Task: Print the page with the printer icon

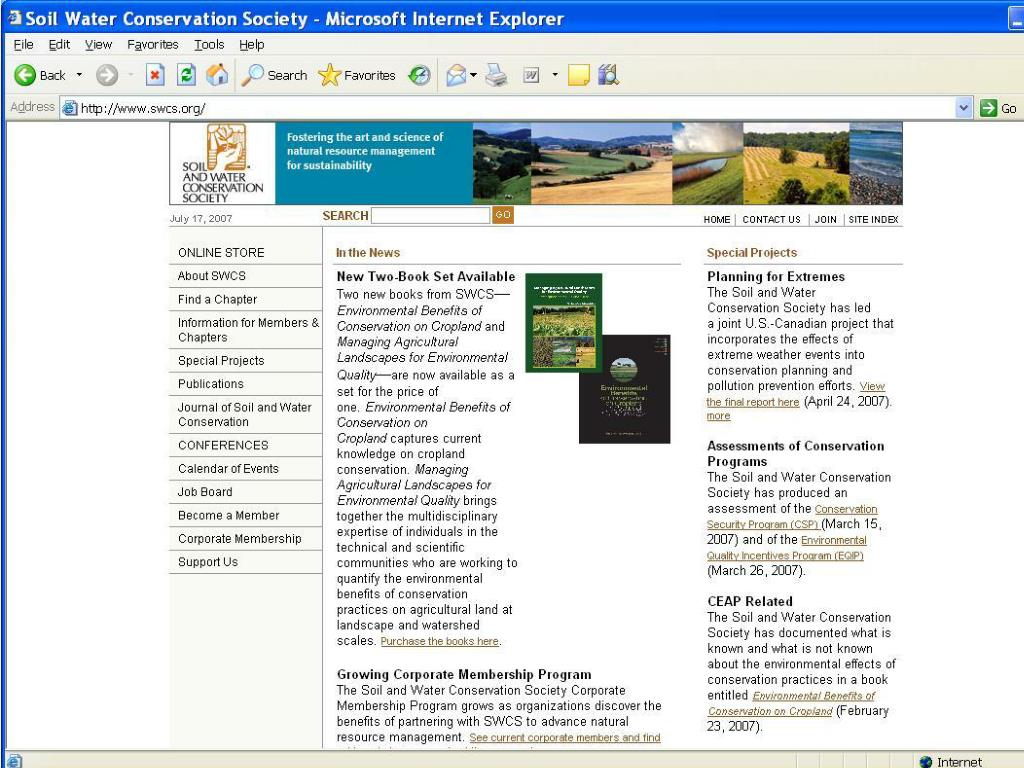Action: pos(496,75)
